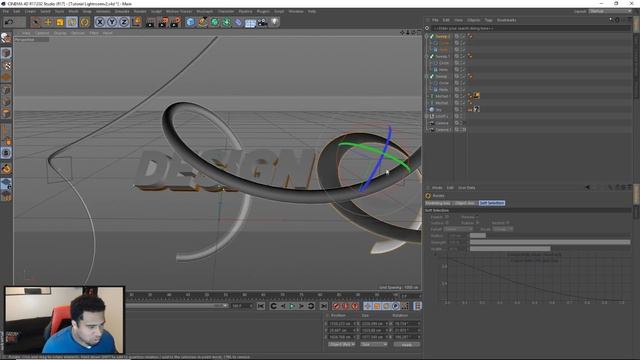Screen dimensions: 640x360
Task: Click Render View icon
Action: click(x=151, y=22)
